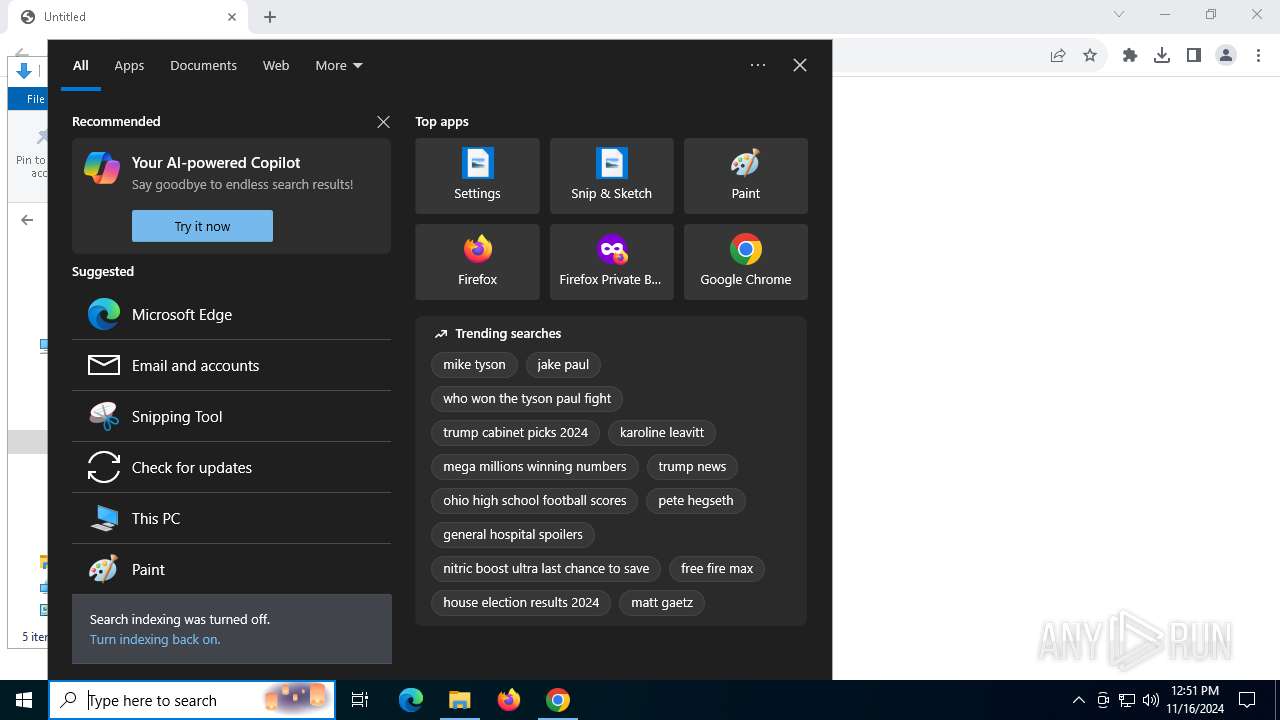Screen dimensions: 1280x720
Task: Search trending topic trump news
Action: (x=692, y=467)
